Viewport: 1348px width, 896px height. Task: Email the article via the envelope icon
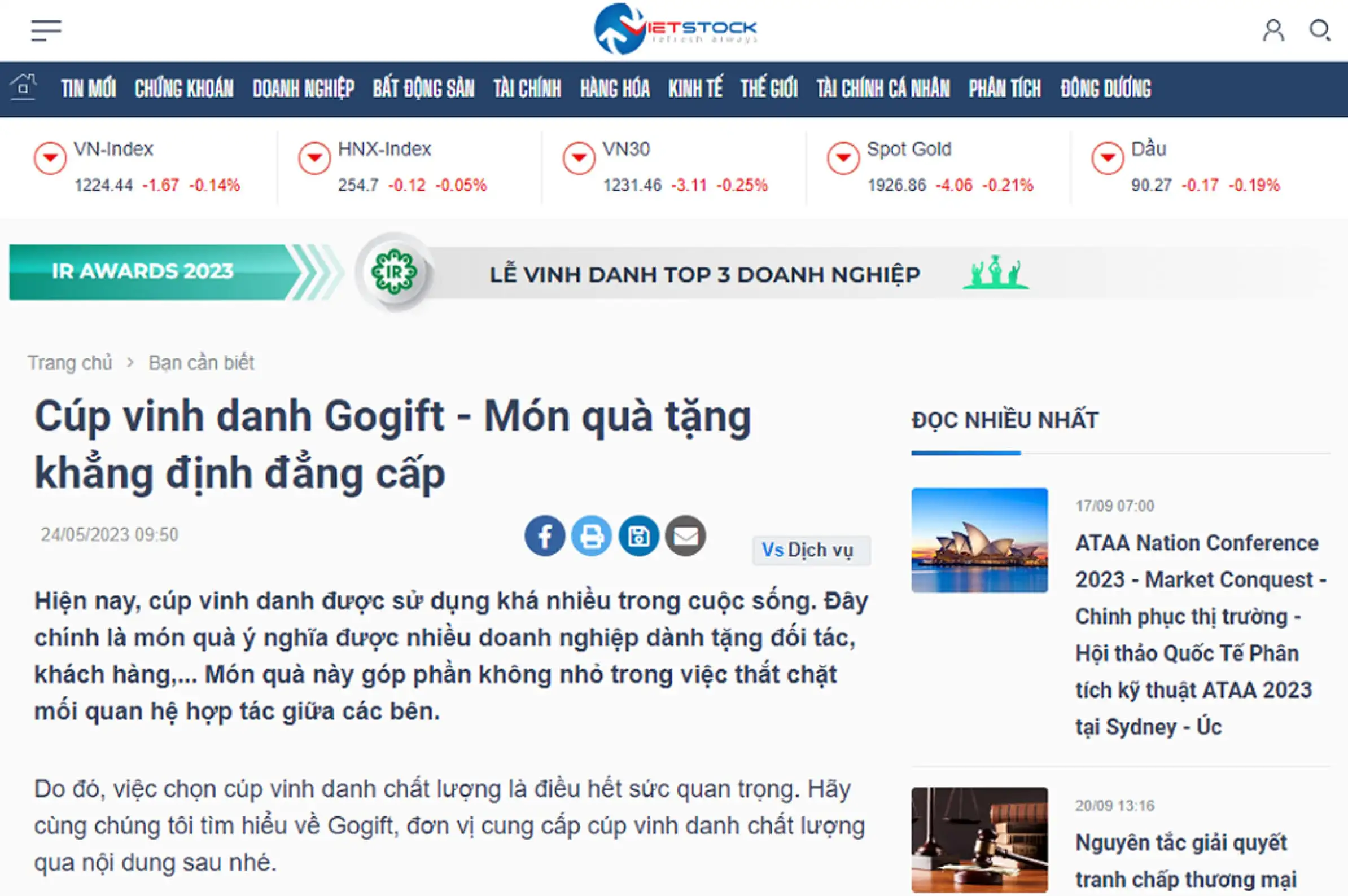(686, 535)
